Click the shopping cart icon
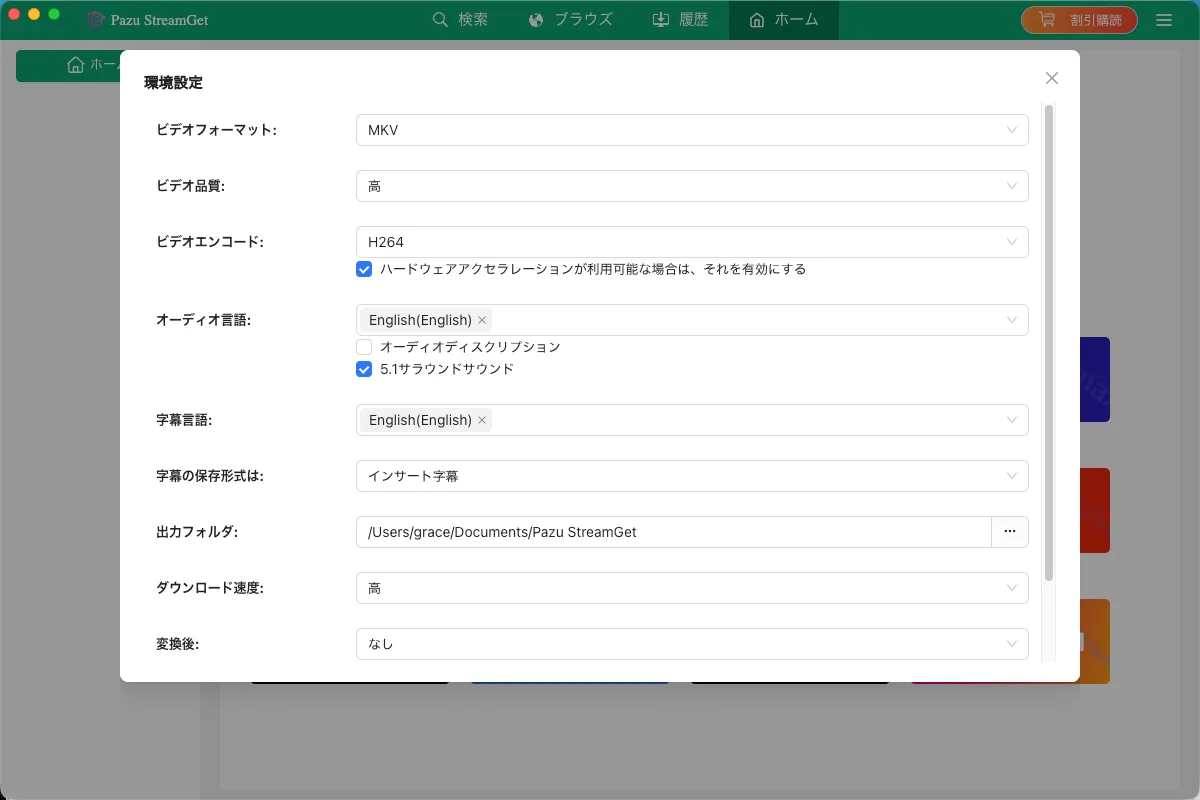This screenshot has width=1200, height=800. [x=1047, y=19]
